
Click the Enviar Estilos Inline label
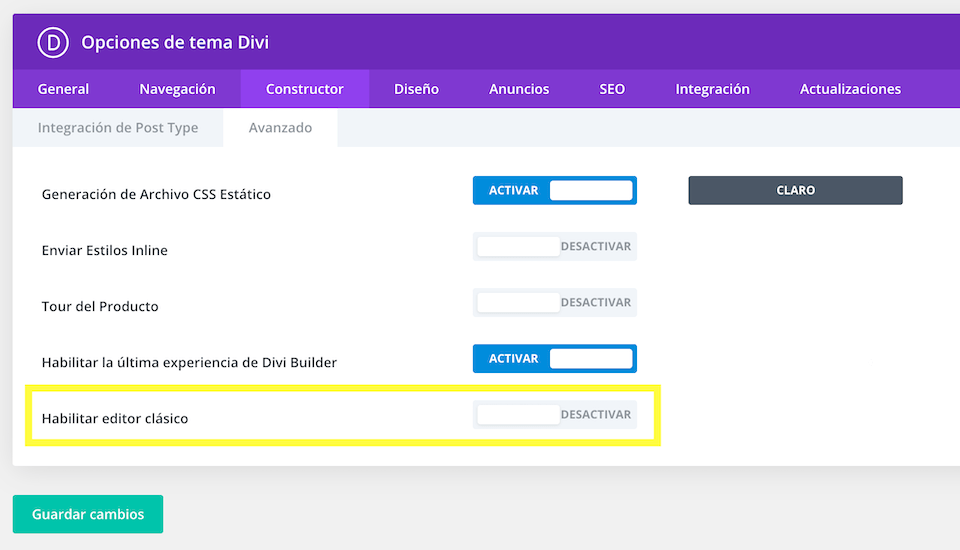coord(105,250)
